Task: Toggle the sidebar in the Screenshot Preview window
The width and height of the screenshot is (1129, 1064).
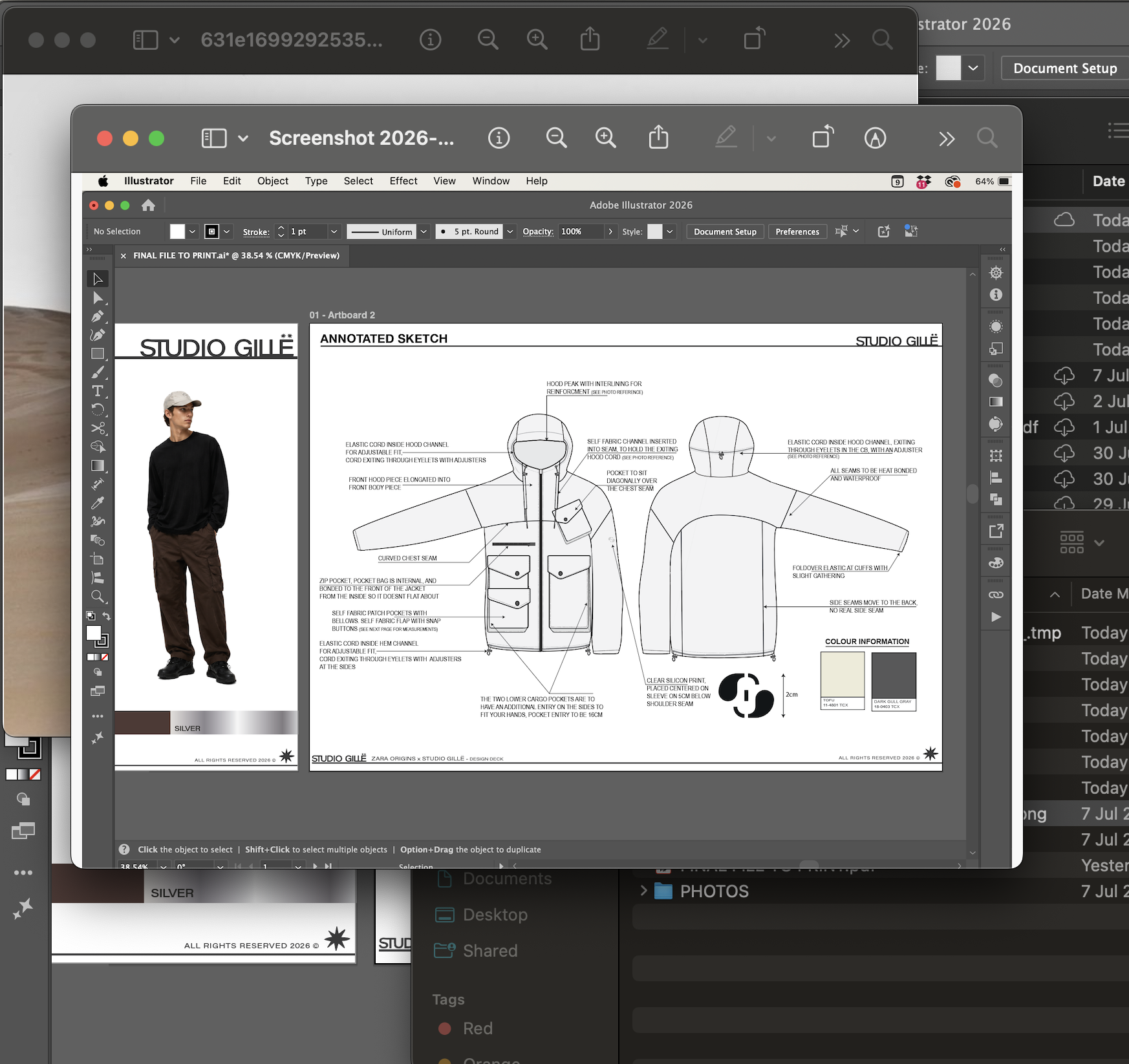Action: point(214,138)
